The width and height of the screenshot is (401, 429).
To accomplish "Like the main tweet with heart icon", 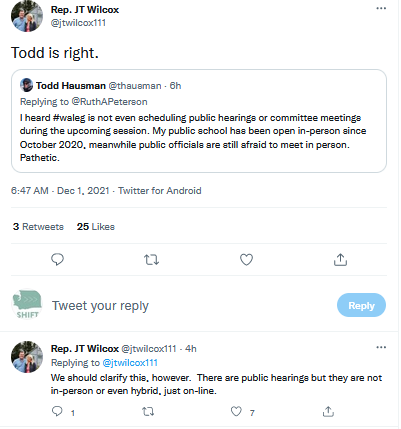I will coord(246,260).
